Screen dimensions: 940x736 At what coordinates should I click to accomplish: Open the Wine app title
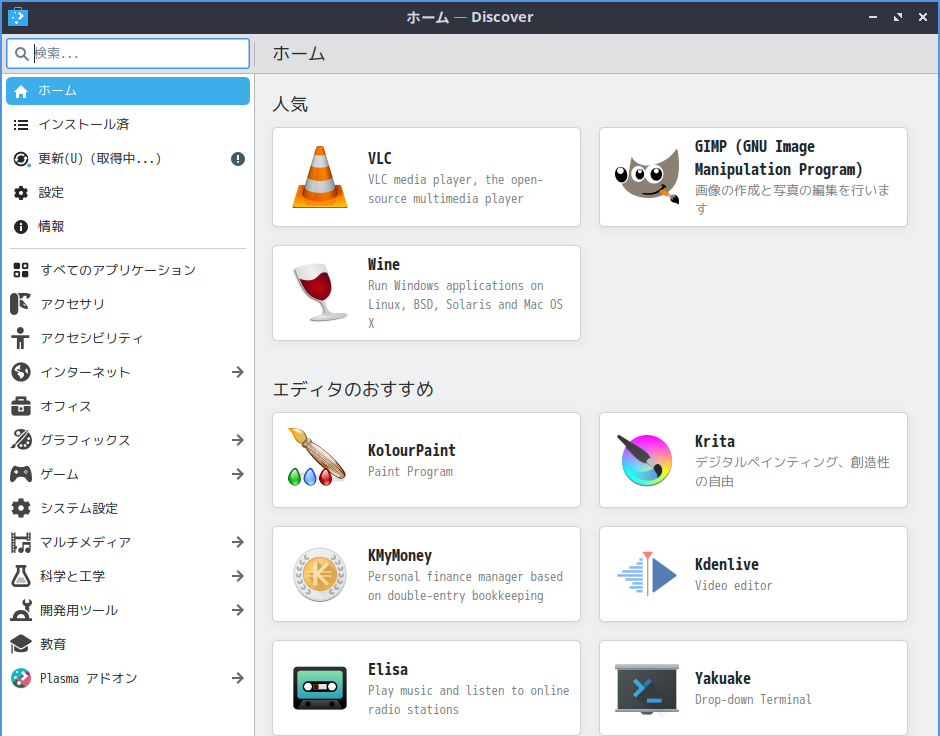[384, 264]
